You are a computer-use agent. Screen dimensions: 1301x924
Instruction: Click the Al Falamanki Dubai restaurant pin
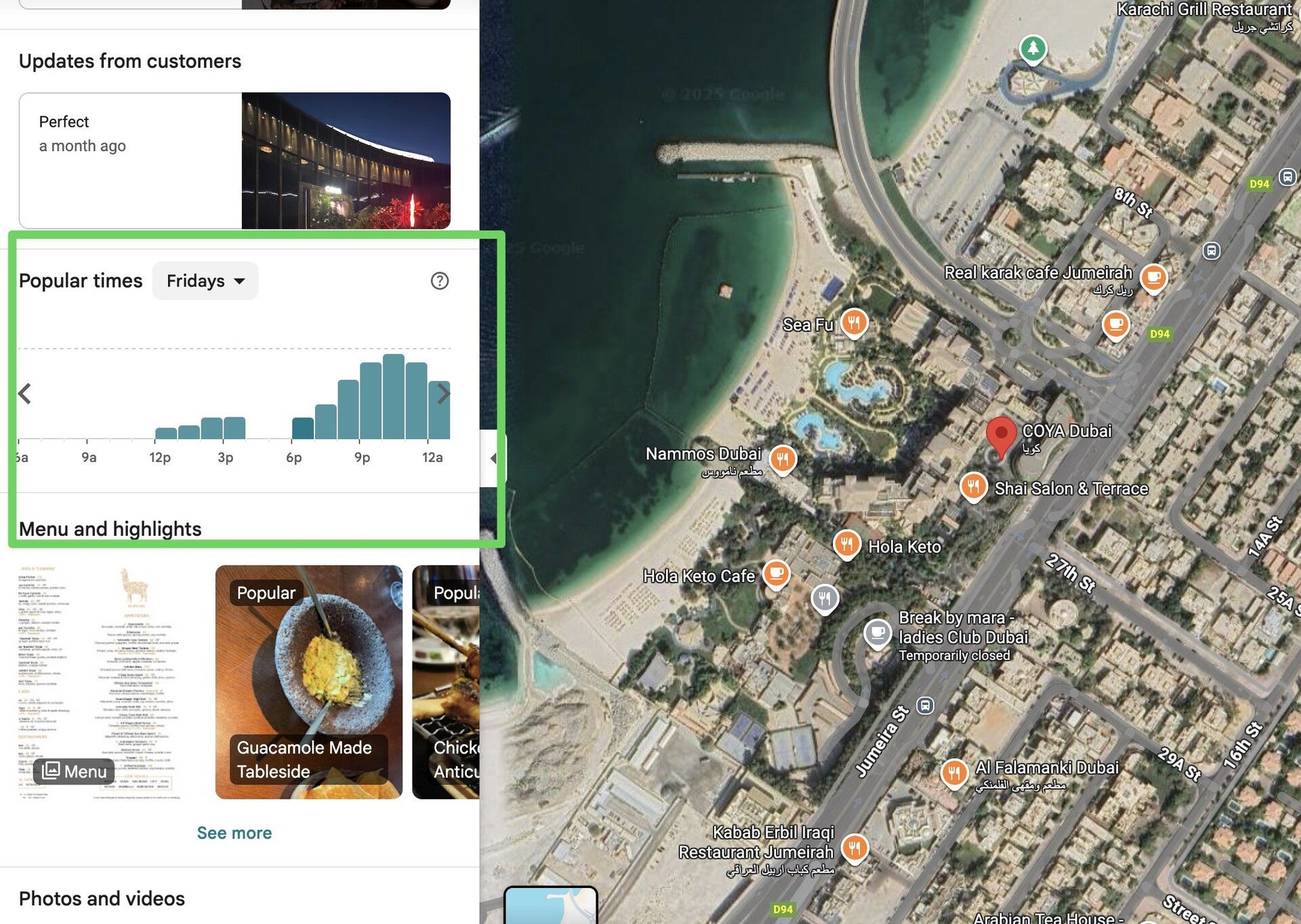pyautogui.click(x=953, y=772)
